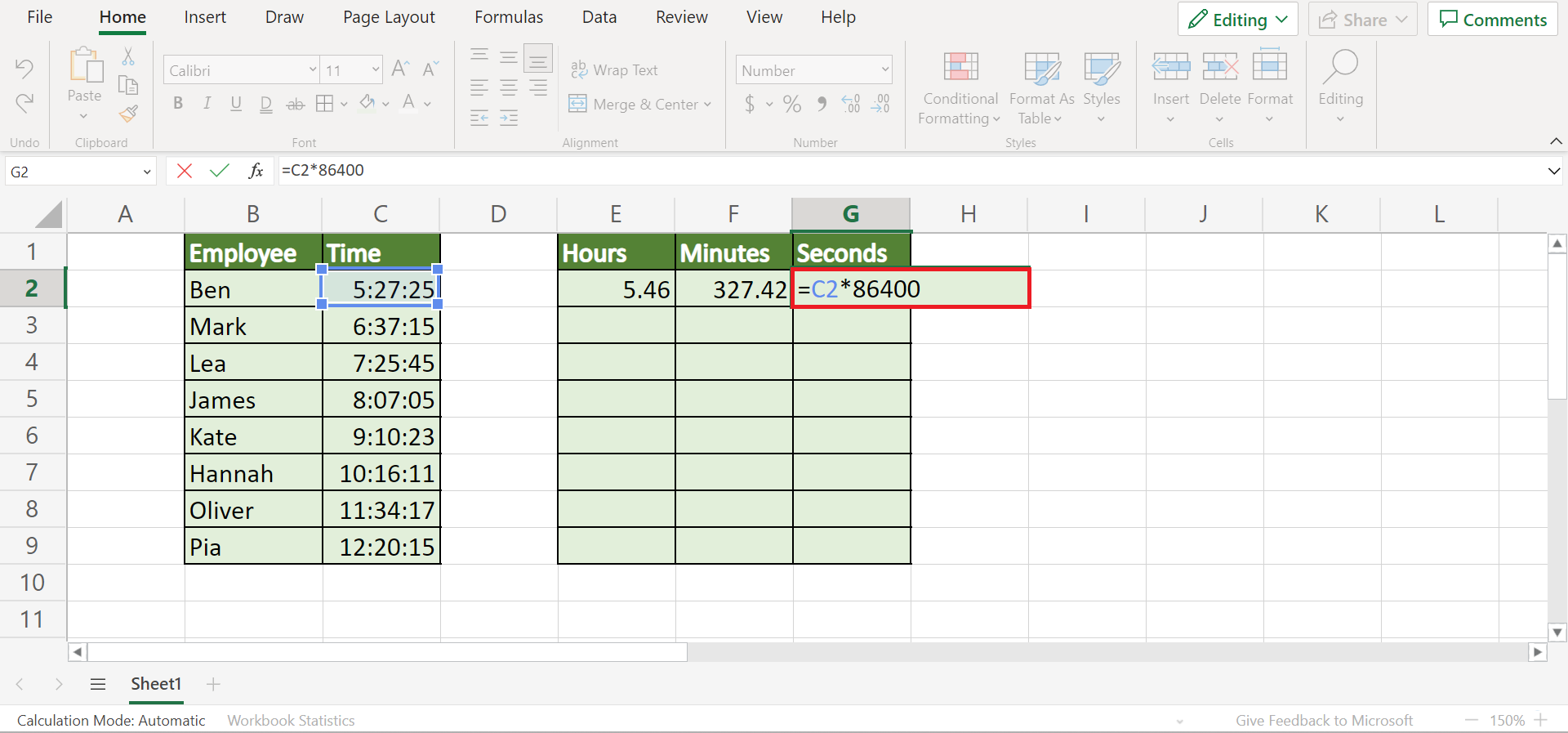
Task: Click the Cut scissors icon
Action: click(128, 56)
